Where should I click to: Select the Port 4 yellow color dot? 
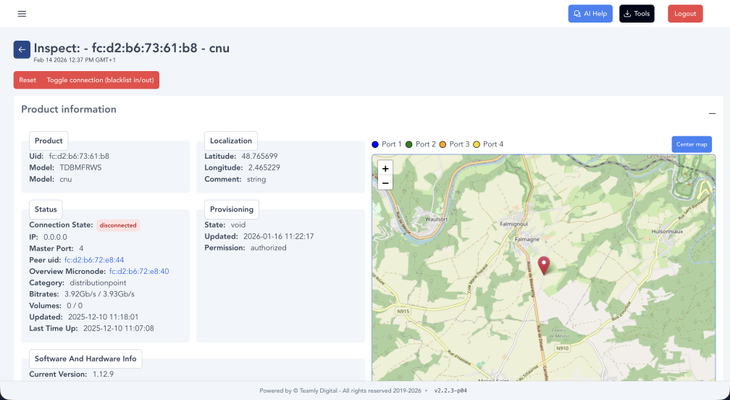[477, 144]
